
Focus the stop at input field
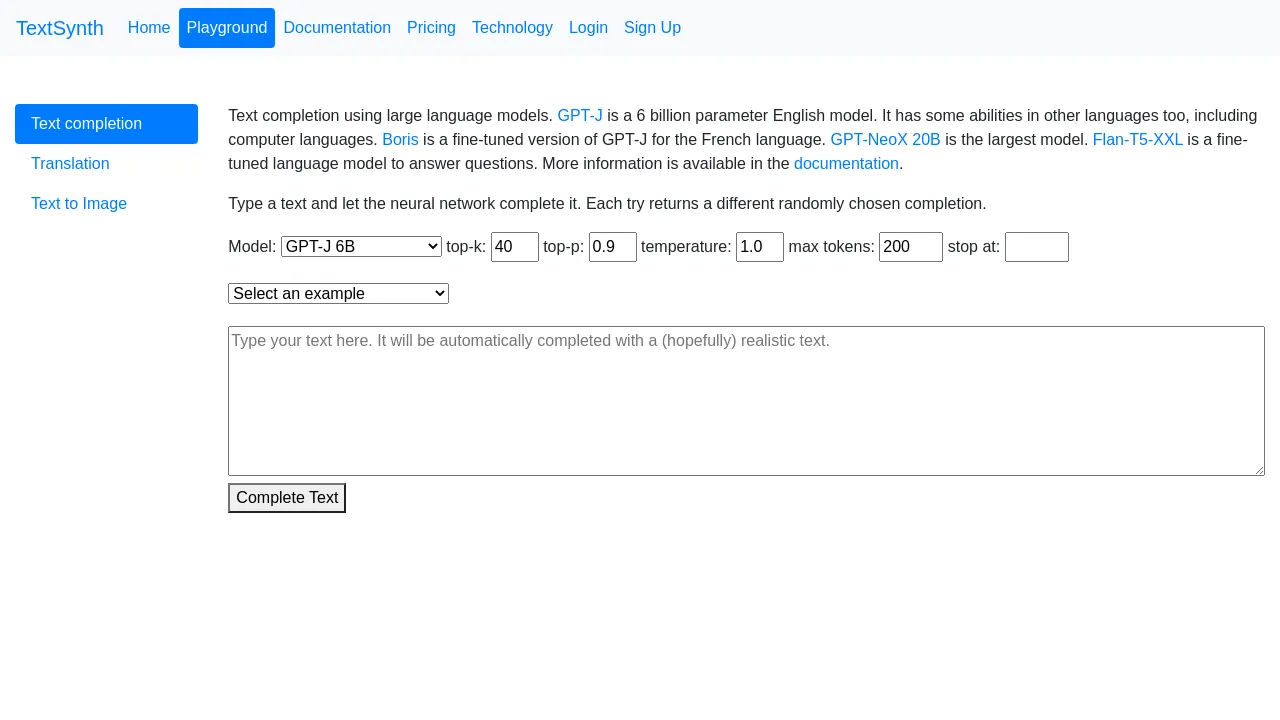click(x=1037, y=247)
